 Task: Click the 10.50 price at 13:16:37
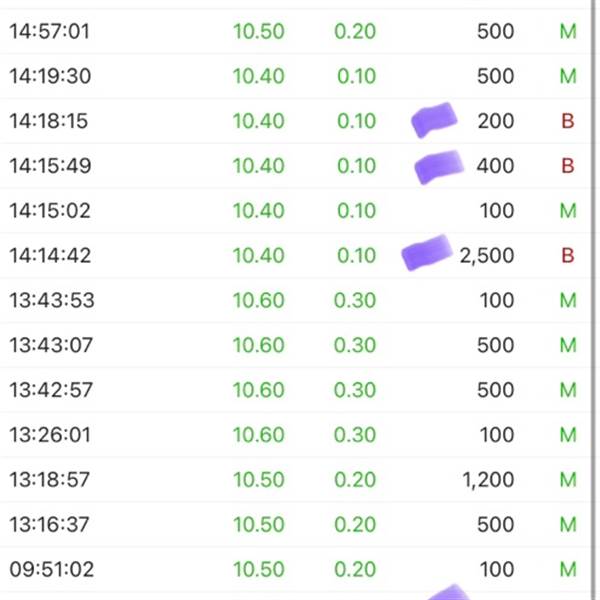pos(258,525)
